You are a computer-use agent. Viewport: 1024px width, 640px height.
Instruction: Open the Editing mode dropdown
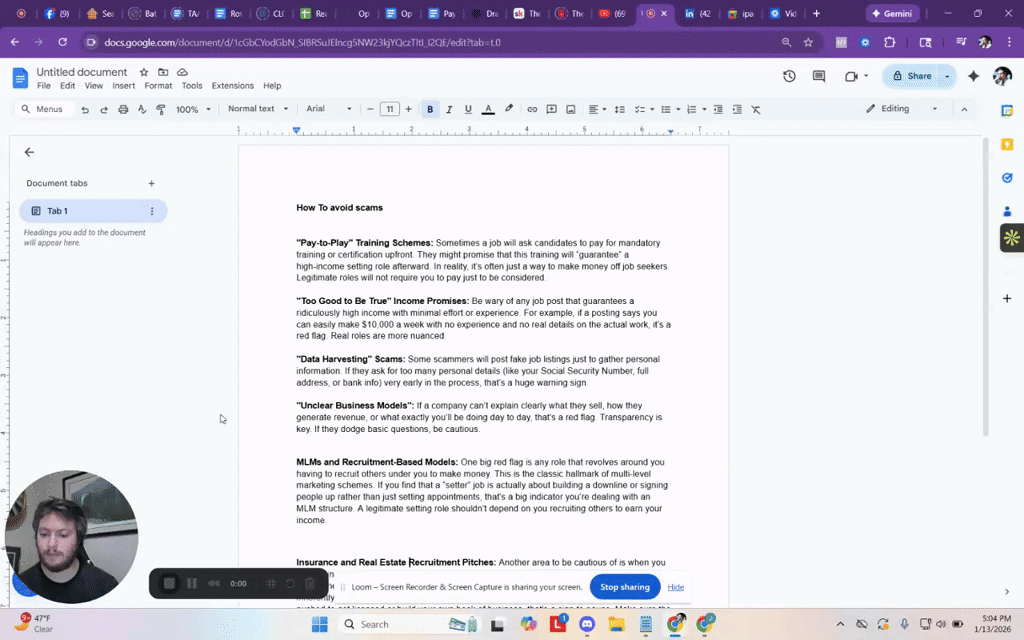tap(901, 109)
